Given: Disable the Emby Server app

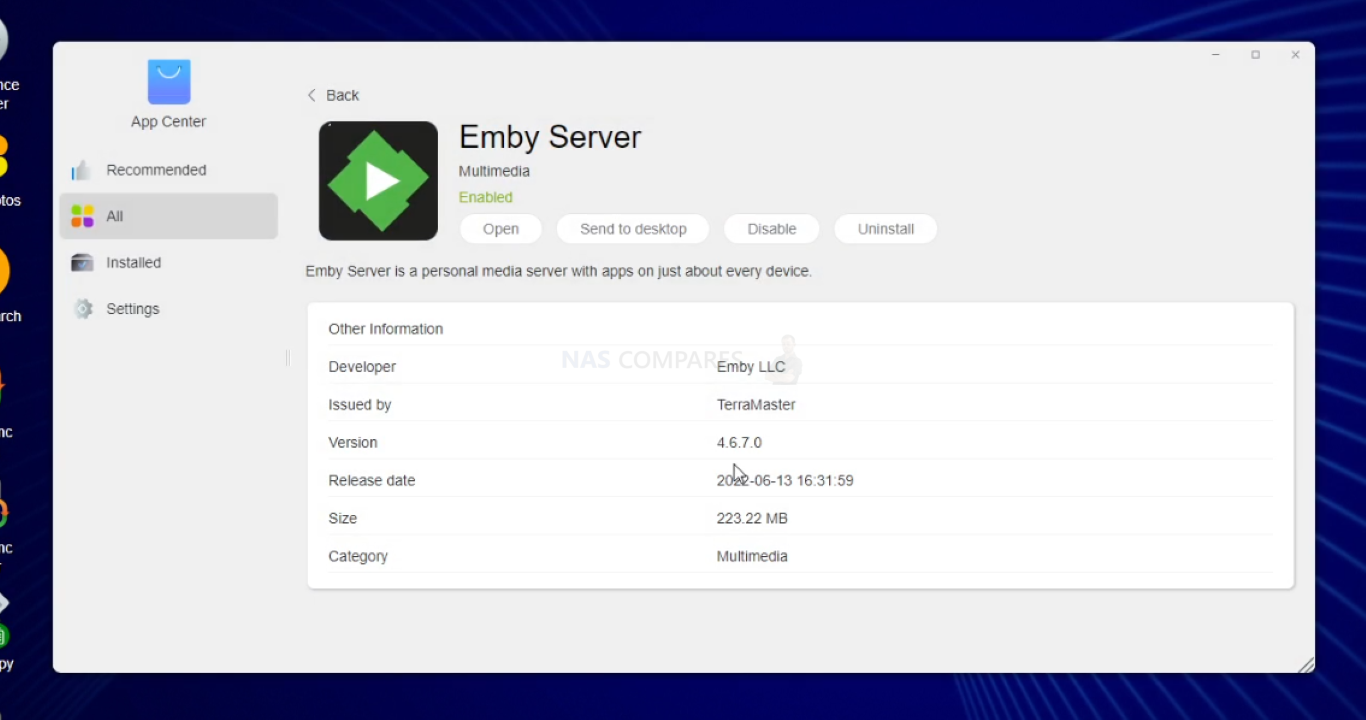Looking at the screenshot, I should coord(772,229).
